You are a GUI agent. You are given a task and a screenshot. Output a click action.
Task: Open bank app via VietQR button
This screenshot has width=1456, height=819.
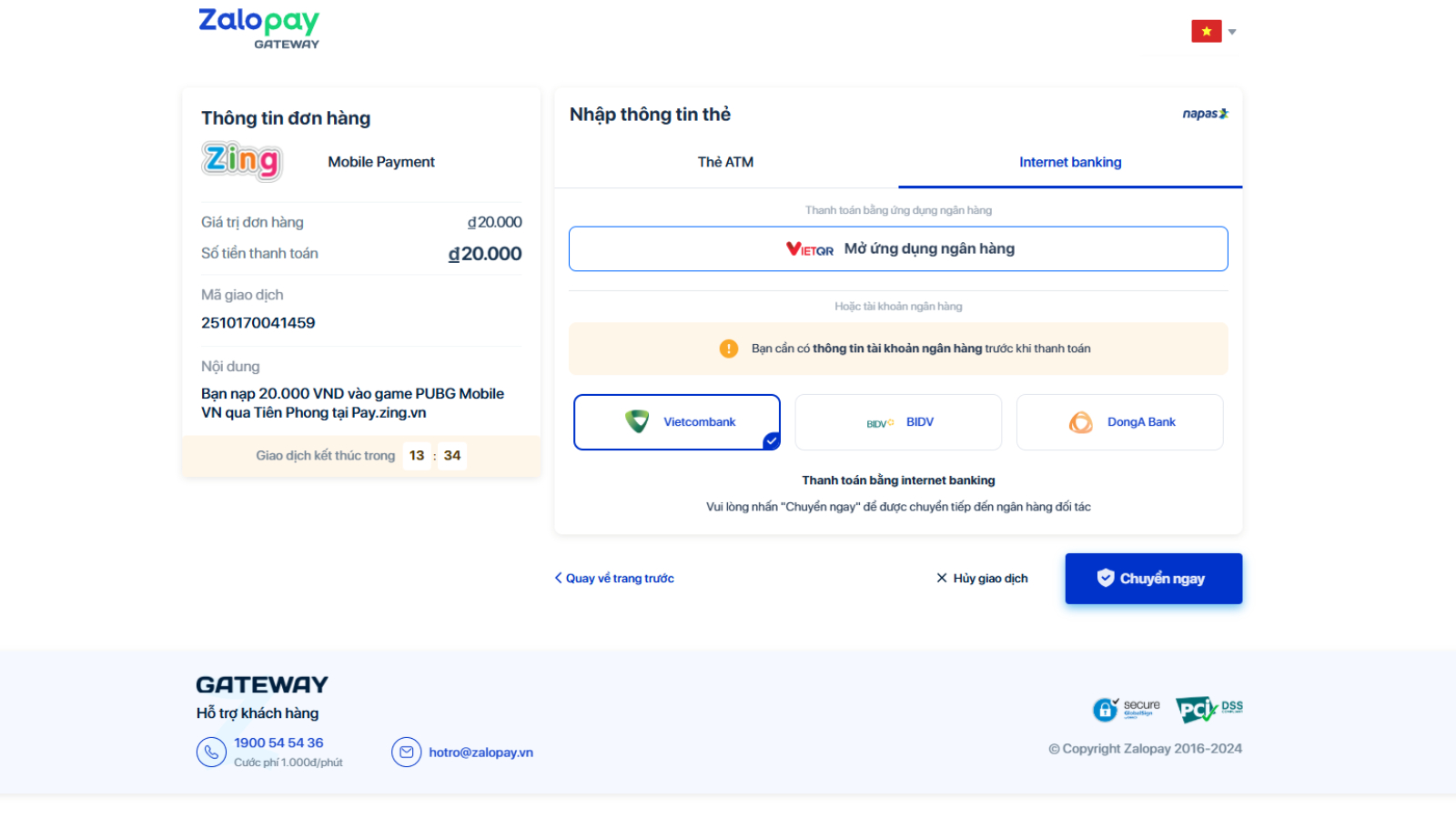[x=898, y=248]
